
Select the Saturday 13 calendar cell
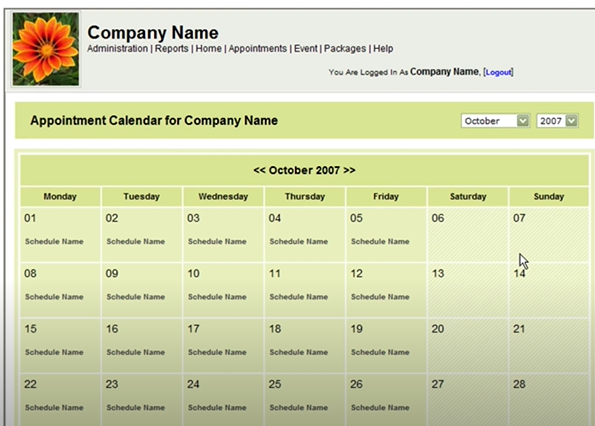point(468,290)
